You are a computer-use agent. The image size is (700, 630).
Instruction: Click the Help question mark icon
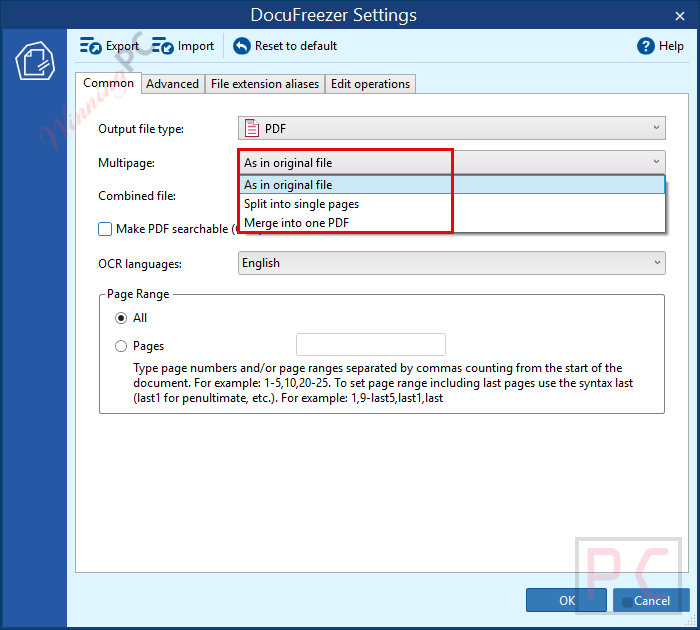pyautogui.click(x=646, y=46)
